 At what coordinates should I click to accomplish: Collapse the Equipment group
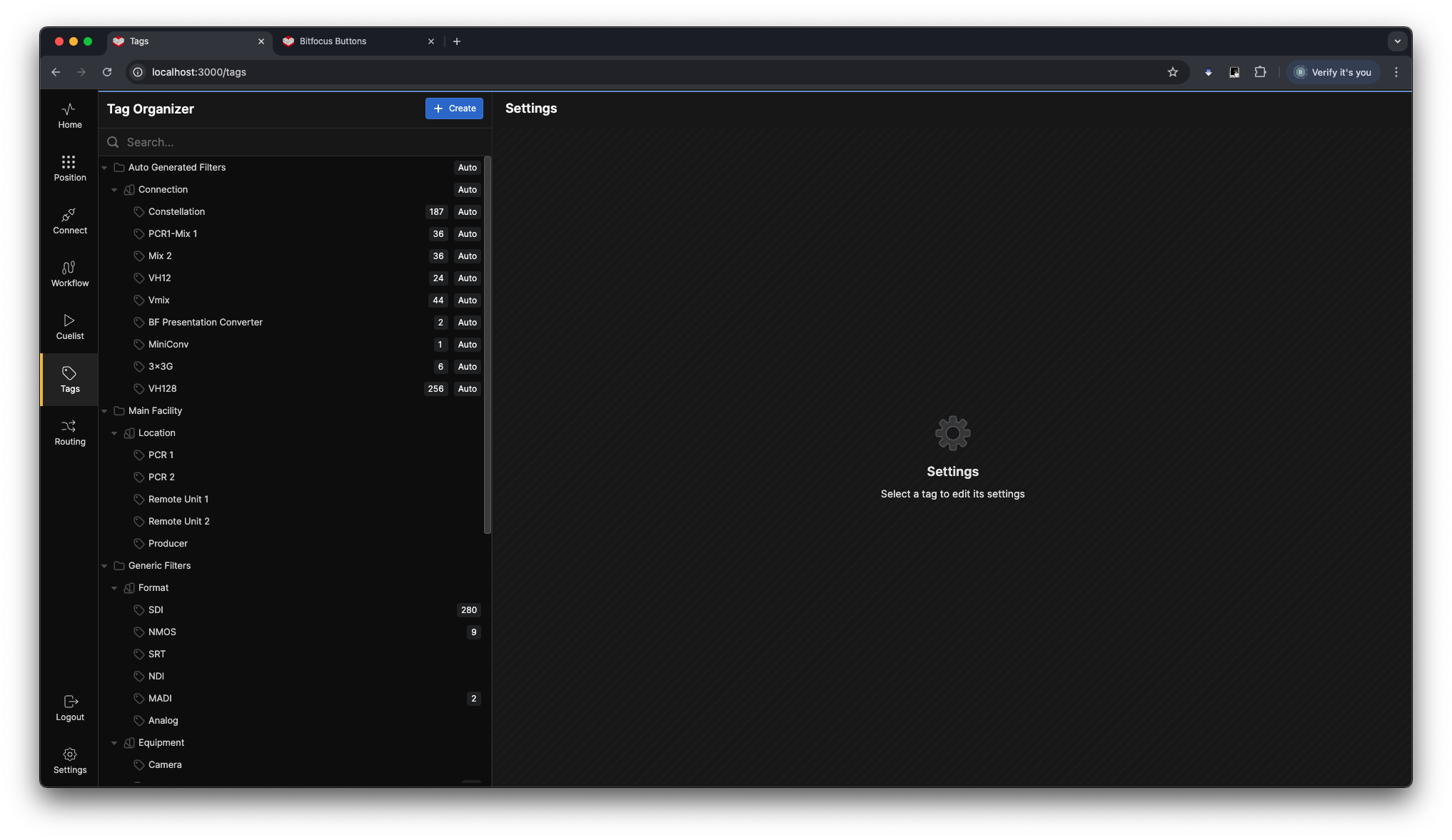(x=114, y=743)
